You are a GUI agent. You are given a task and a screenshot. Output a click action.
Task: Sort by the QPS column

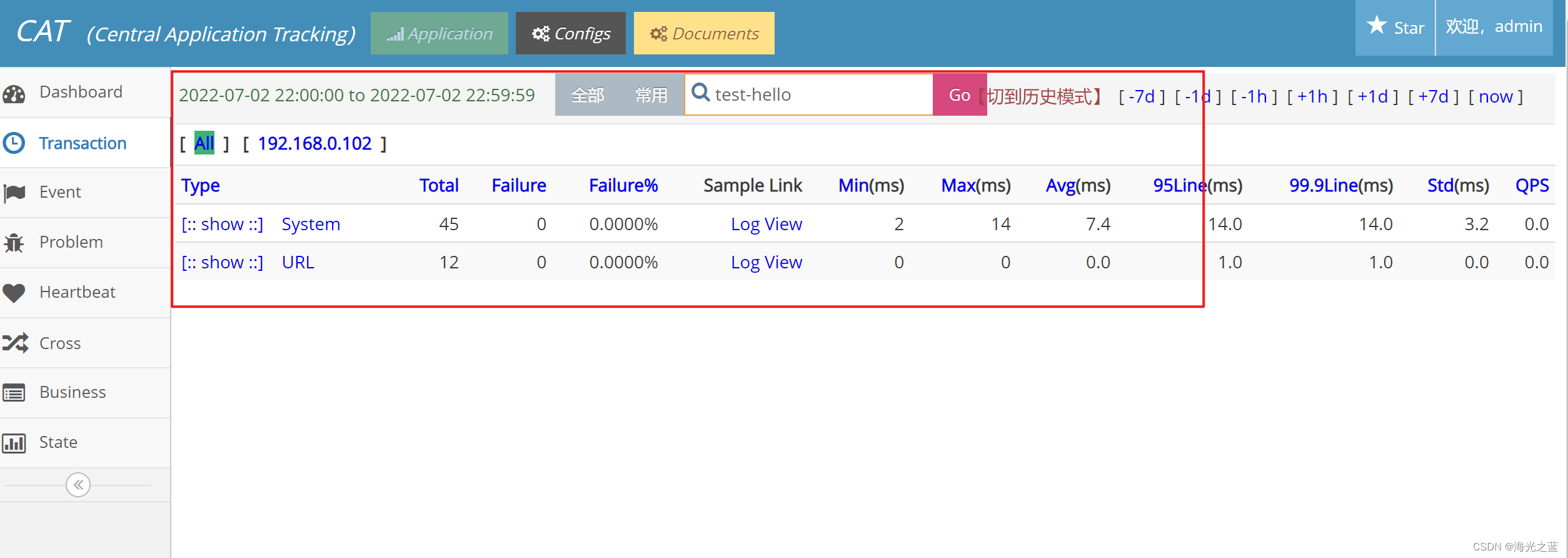point(1532,185)
